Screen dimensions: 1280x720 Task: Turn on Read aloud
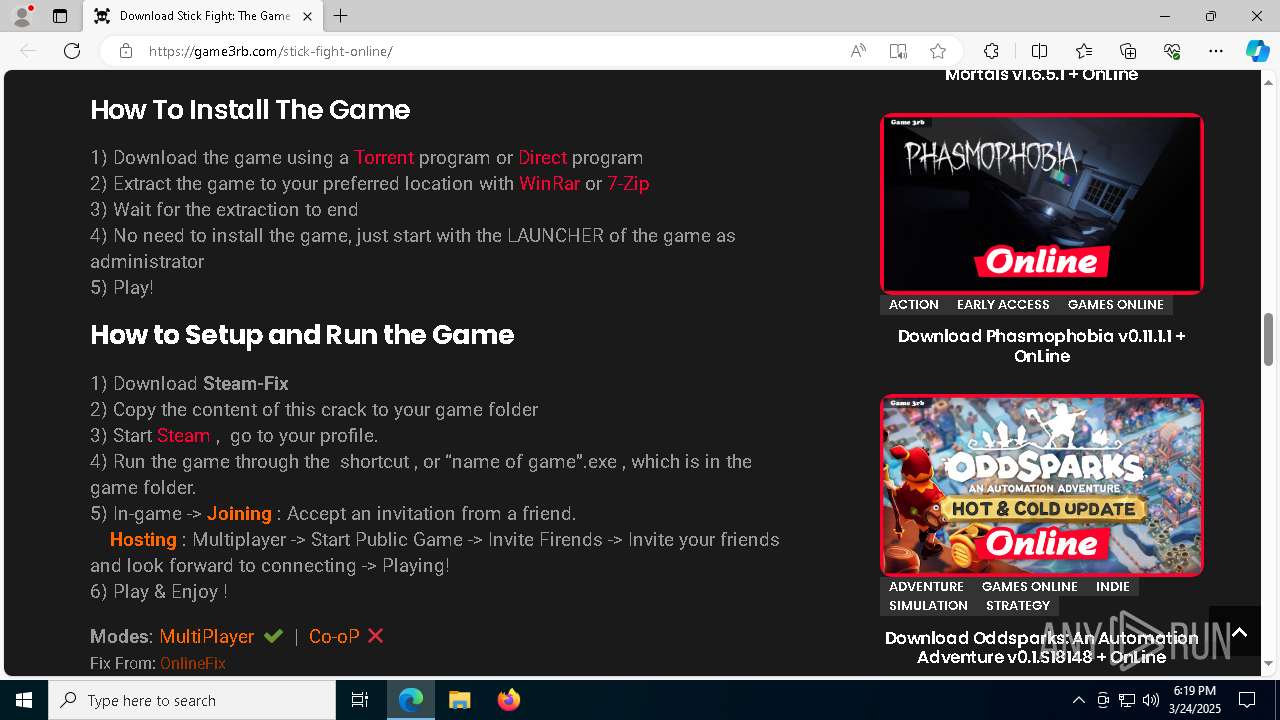pyautogui.click(x=858, y=51)
